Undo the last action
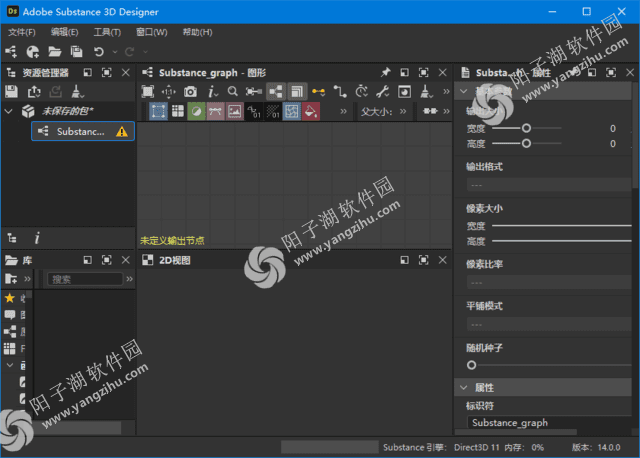The height and width of the screenshot is (458, 640). (x=99, y=52)
